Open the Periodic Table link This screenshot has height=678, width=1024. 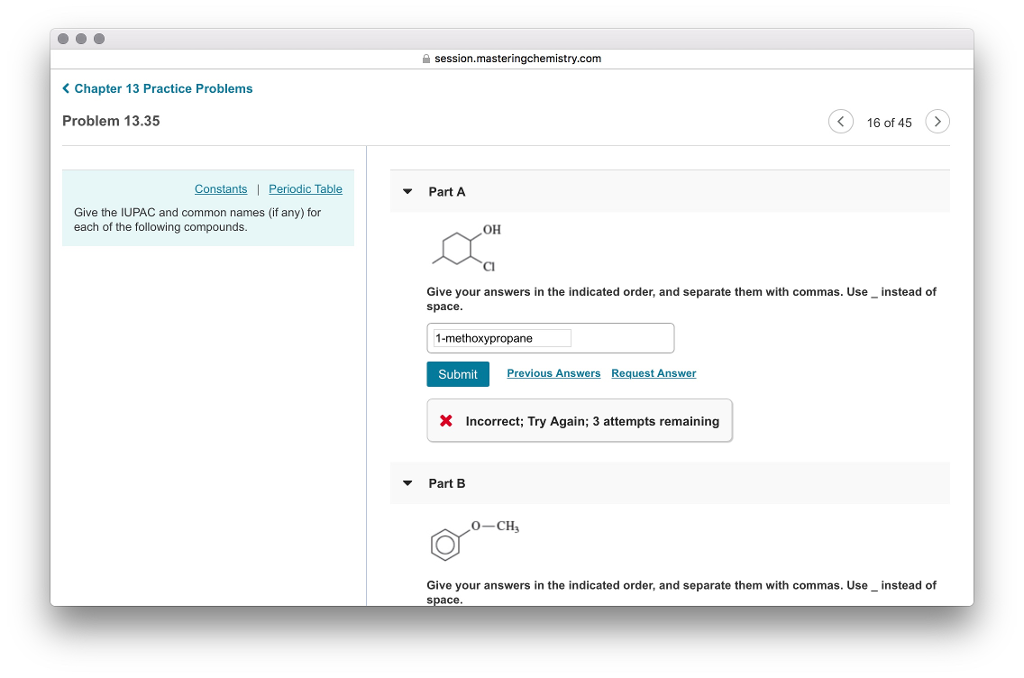[305, 189]
